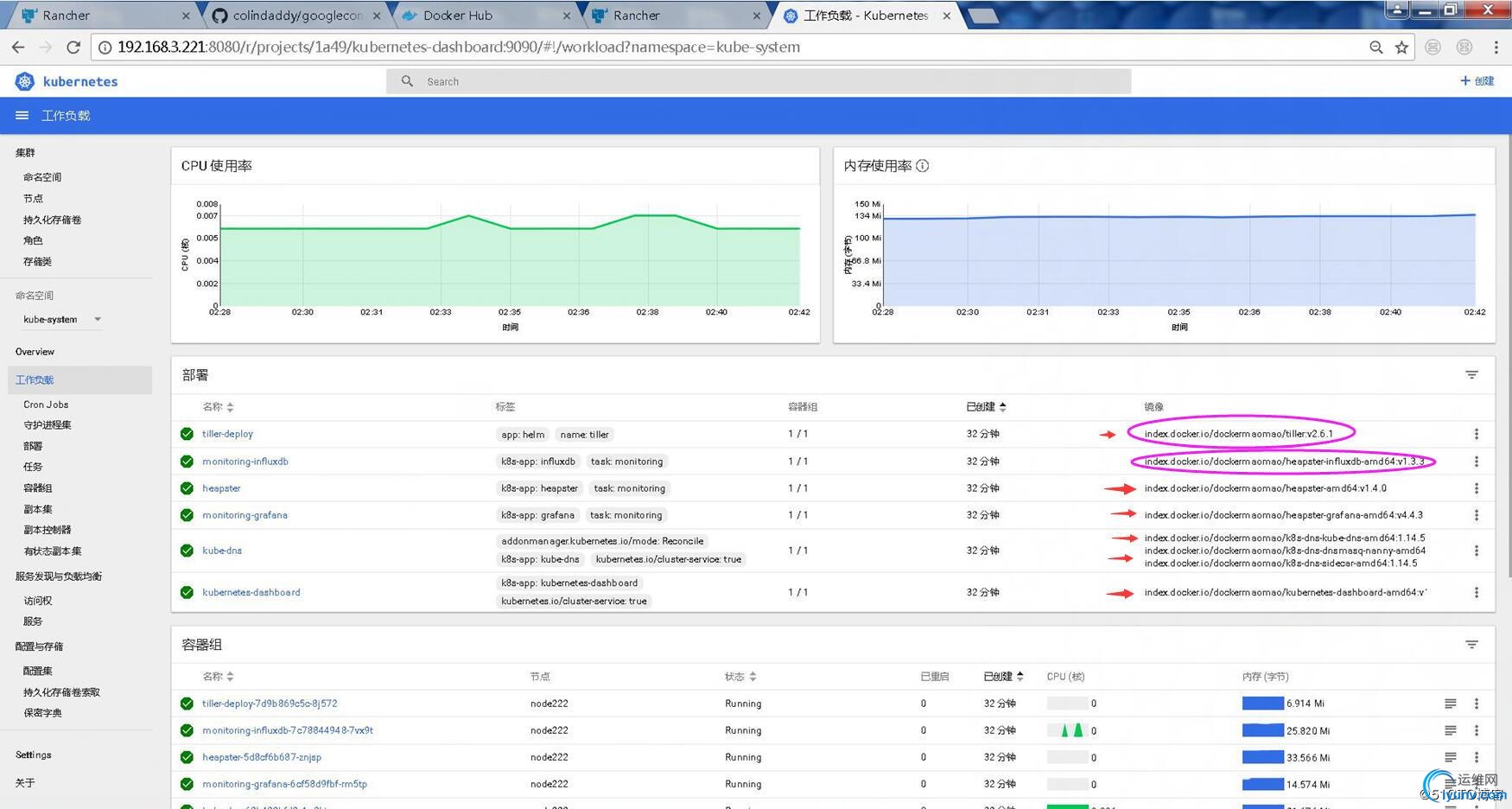Open 守护进程集 in the sidebar

tap(48, 425)
